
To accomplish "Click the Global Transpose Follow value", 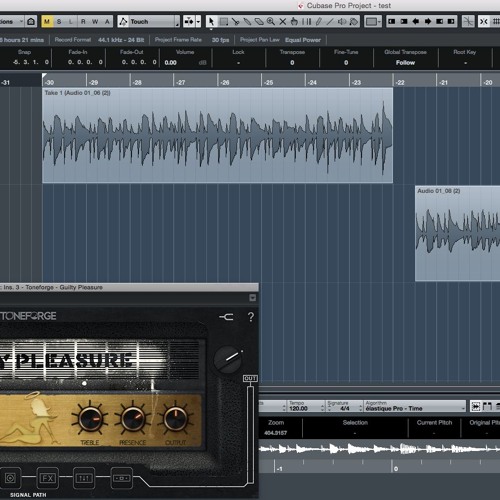I will (x=405, y=63).
